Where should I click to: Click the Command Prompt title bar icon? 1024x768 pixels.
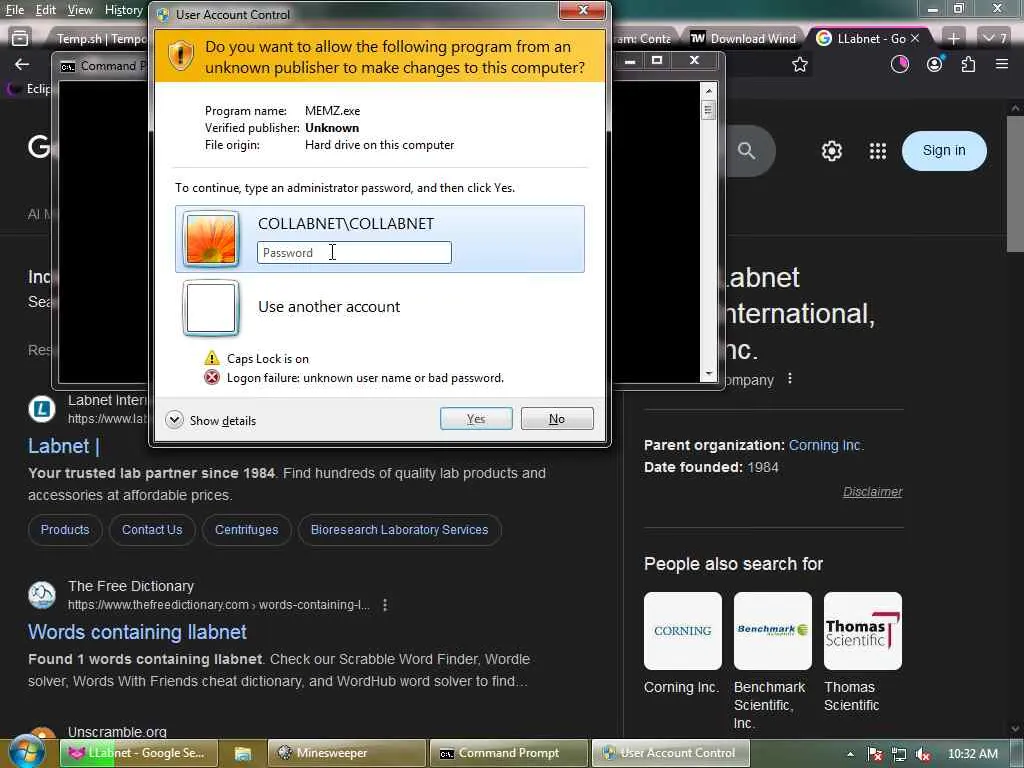tap(67, 67)
